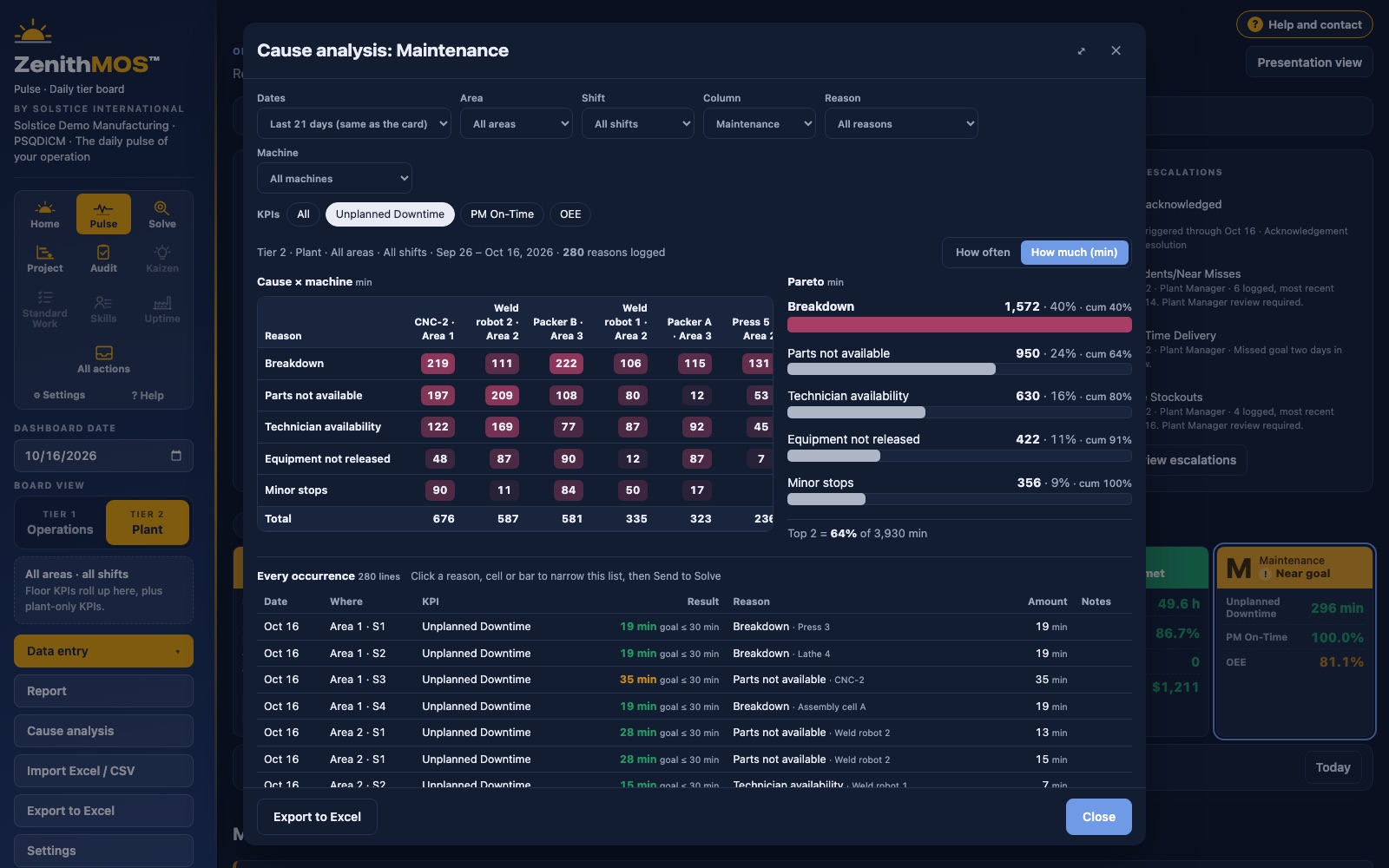Open Cause analysis from sidebar
1389x868 pixels.
(103, 731)
